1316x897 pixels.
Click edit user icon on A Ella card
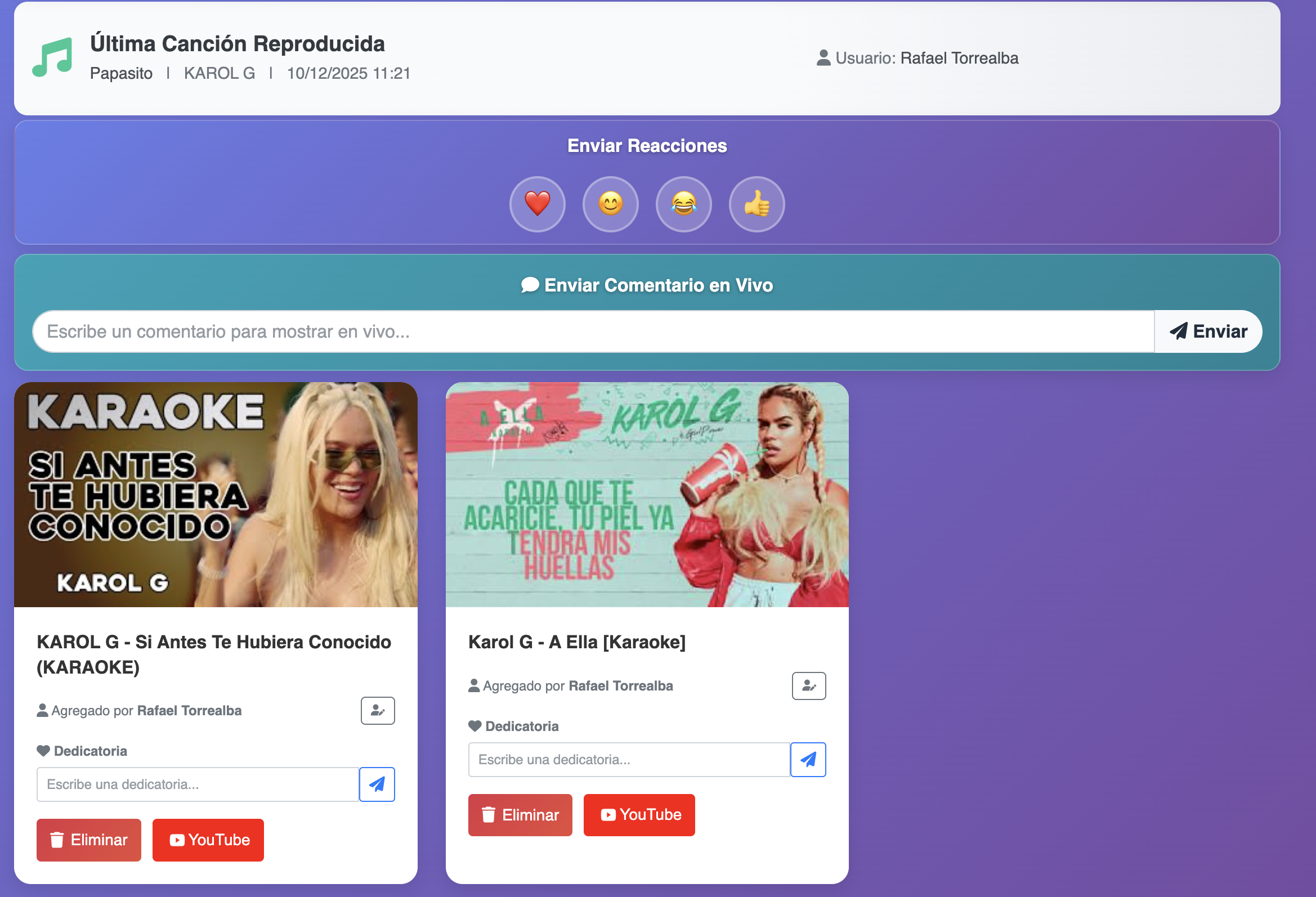point(809,685)
